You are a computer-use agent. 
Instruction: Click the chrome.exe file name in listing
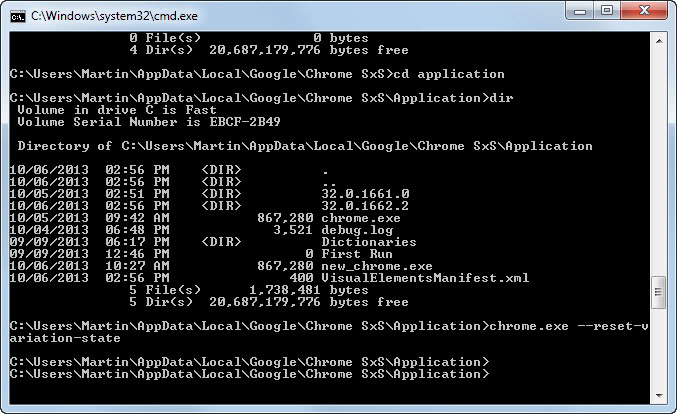pyautogui.click(x=361, y=218)
